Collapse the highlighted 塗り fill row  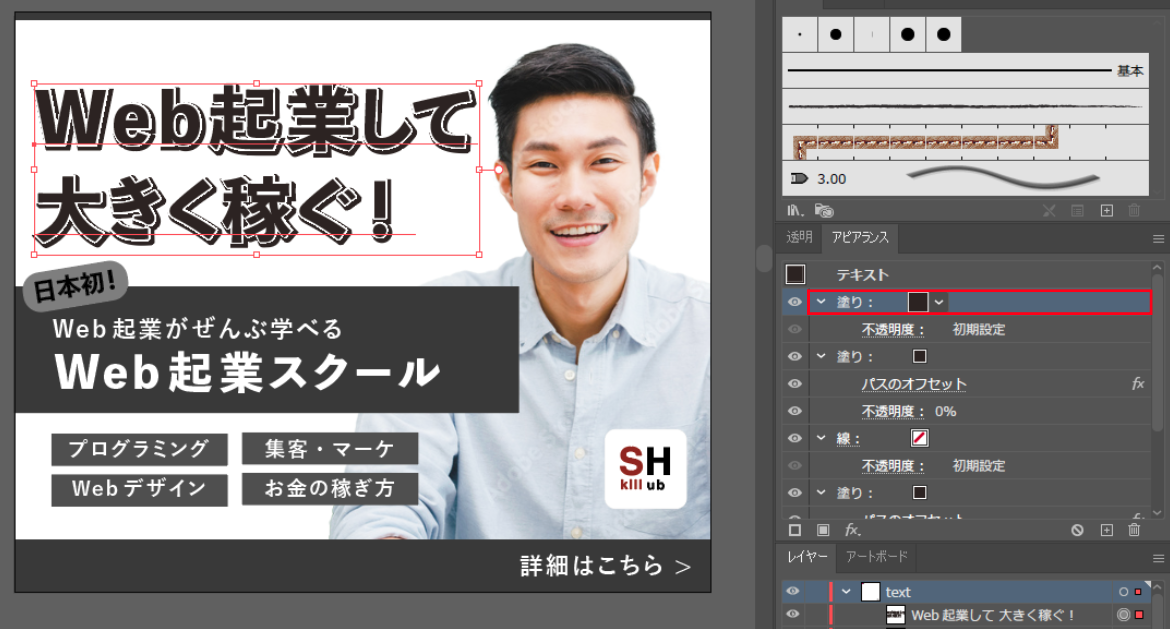click(x=822, y=301)
